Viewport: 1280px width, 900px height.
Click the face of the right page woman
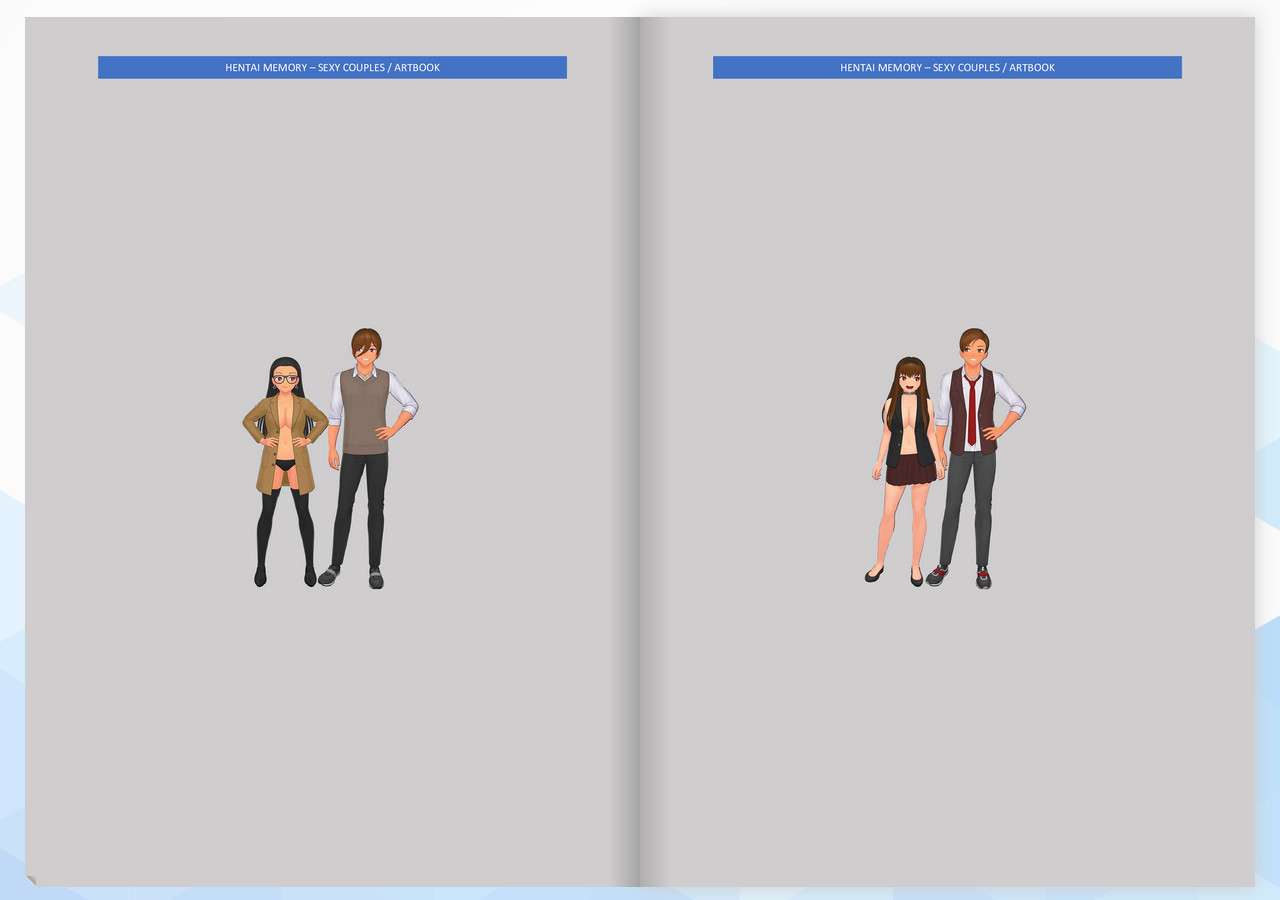click(909, 379)
